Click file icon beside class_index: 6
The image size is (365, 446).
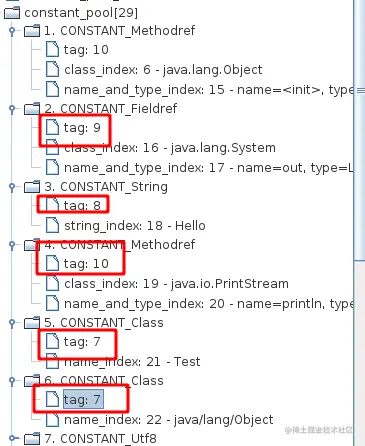click(52, 70)
